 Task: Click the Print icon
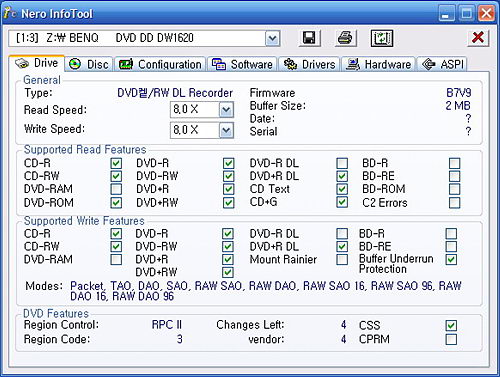click(345, 38)
